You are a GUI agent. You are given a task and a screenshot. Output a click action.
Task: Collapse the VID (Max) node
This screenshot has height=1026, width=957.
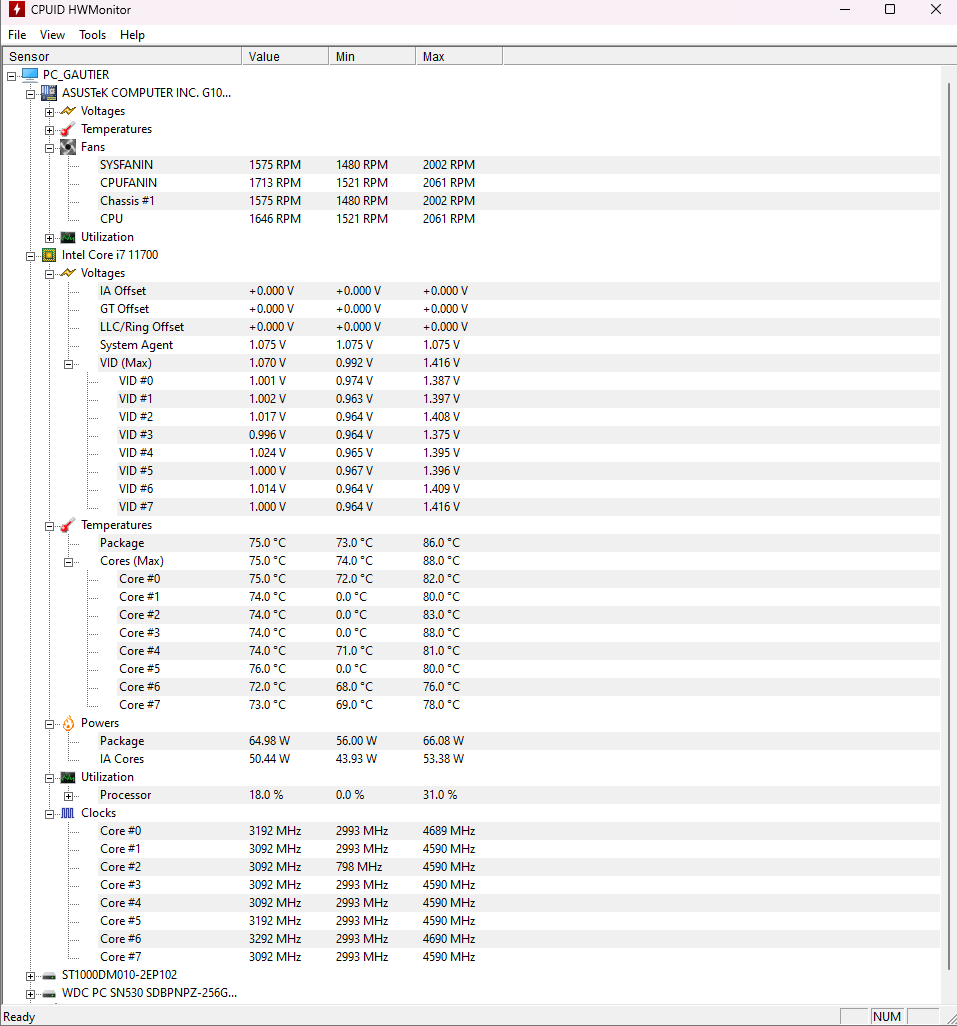[68, 364]
